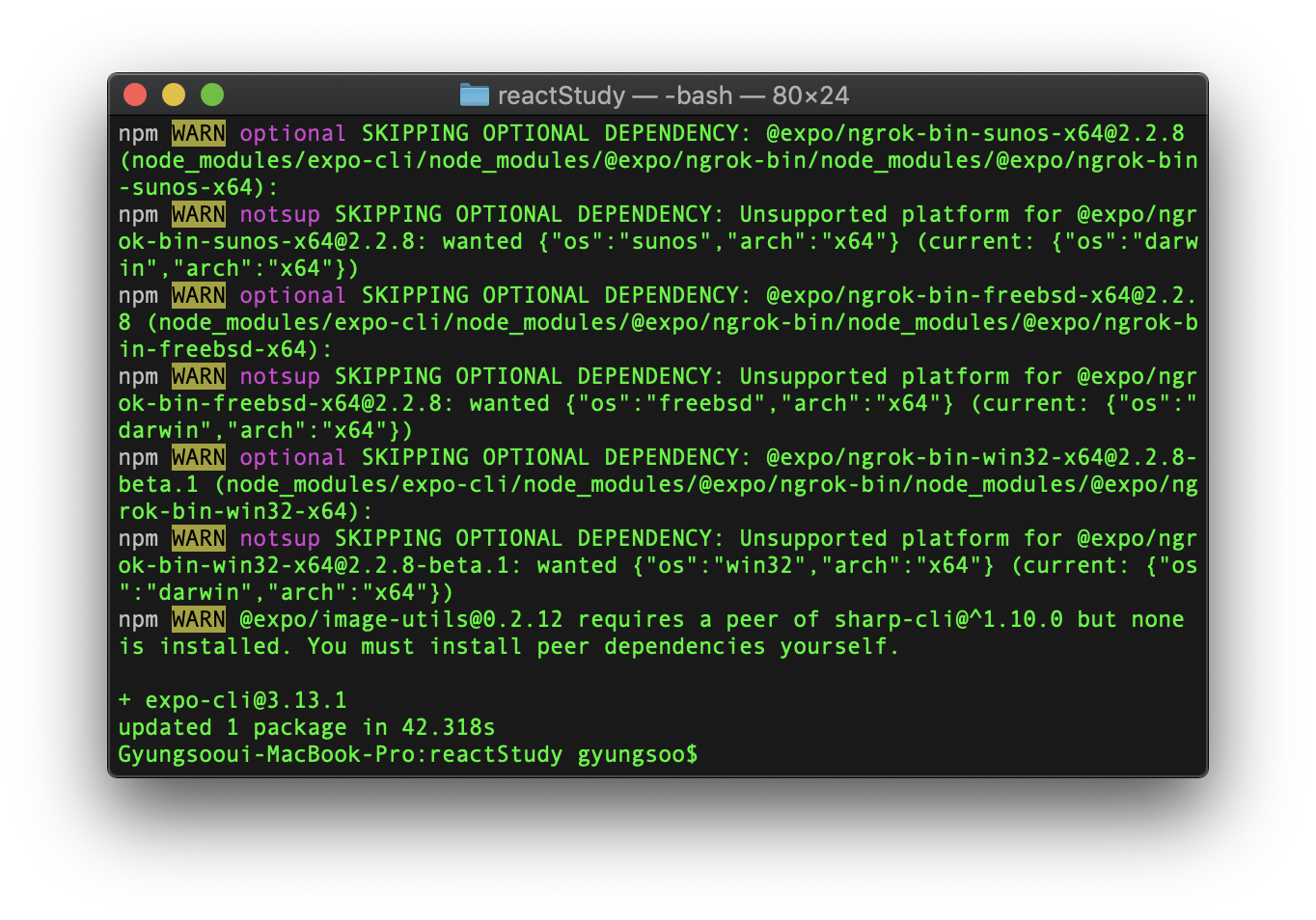Image resolution: width=1316 pixels, height=920 pixels.
Task: Click 'sharp-cli@^1.10.0' peer dependency text
Action: tap(948, 619)
